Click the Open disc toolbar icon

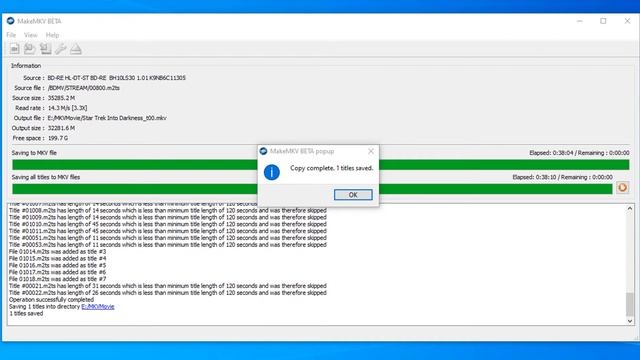[x=29, y=49]
